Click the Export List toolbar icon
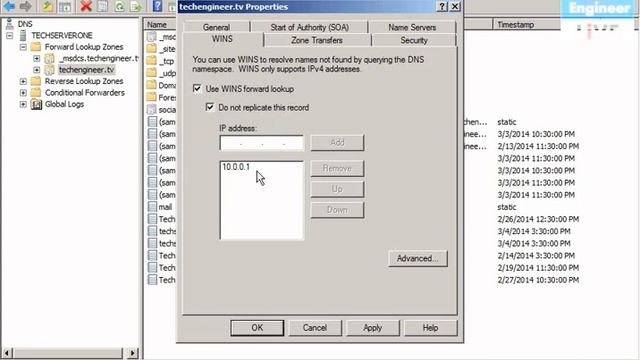 pyautogui.click(x=136, y=6)
